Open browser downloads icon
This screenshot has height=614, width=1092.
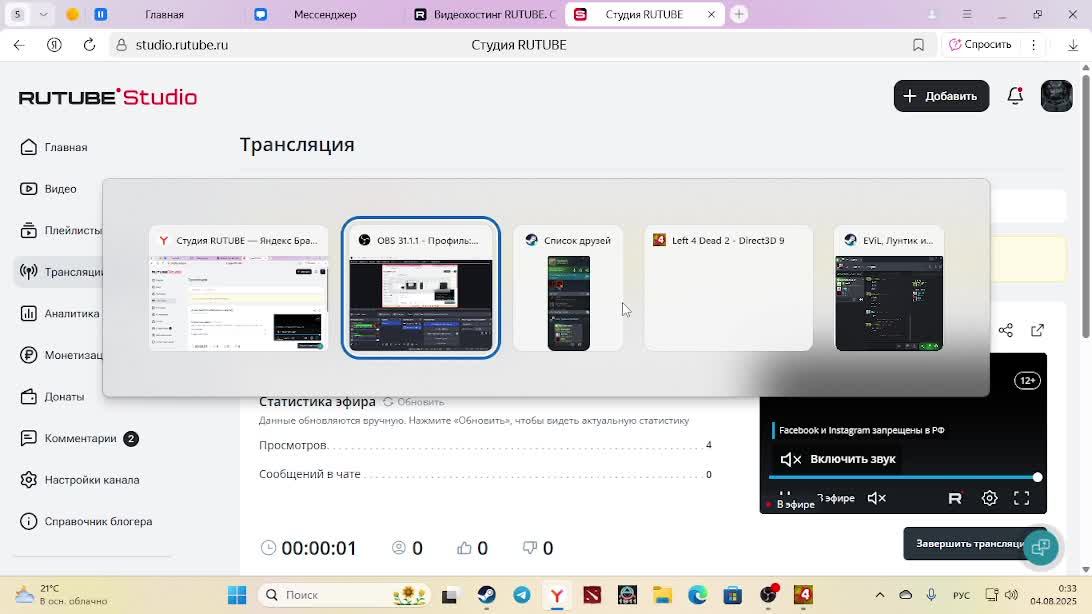click(x=1072, y=45)
